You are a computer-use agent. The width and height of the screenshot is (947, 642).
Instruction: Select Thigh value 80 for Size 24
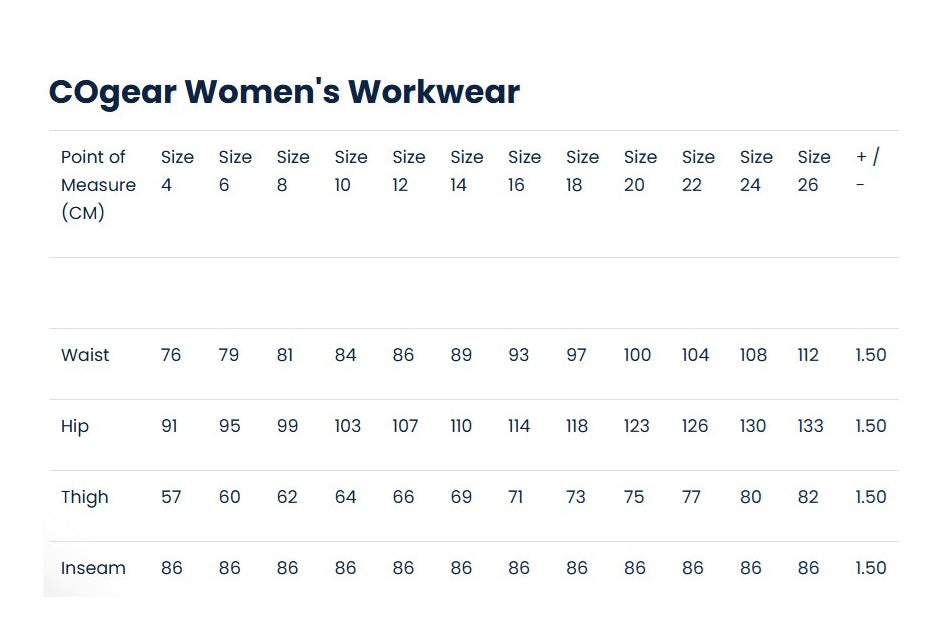[x=751, y=497]
